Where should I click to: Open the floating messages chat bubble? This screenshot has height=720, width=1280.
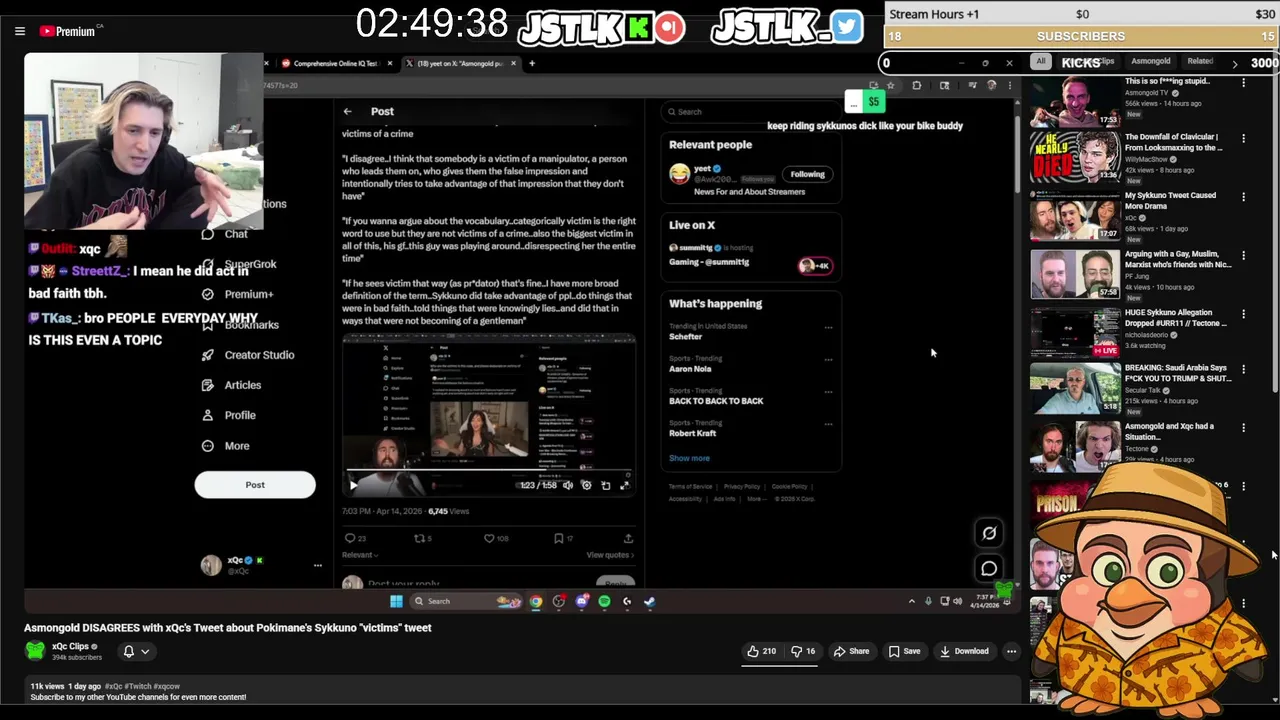tap(989, 568)
